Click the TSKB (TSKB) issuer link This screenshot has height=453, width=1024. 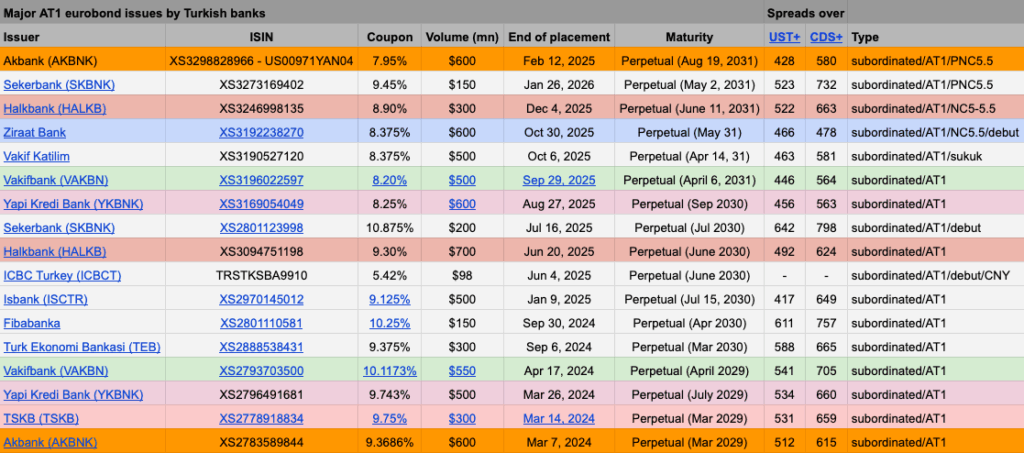(41, 418)
